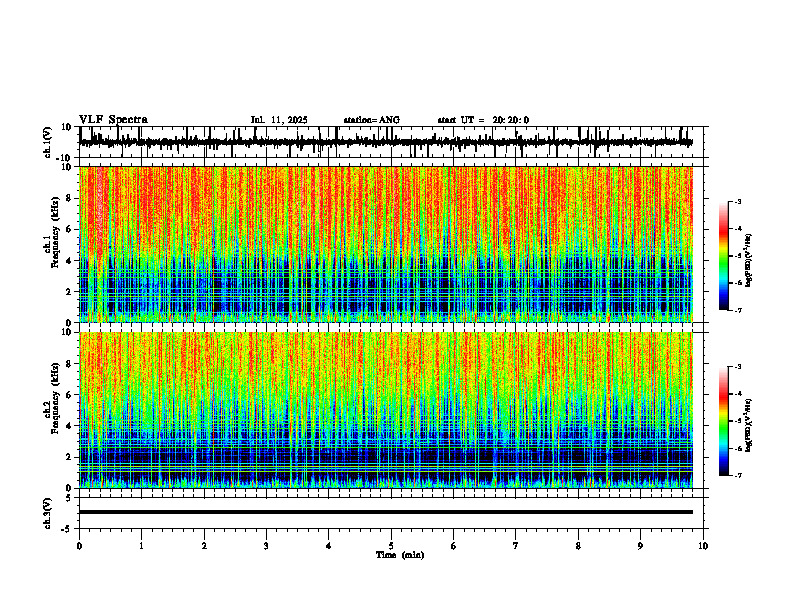Click the ch.1 "Frequency (kHz)" axis label
The width and height of the screenshot is (792, 612).
[56, 232]
